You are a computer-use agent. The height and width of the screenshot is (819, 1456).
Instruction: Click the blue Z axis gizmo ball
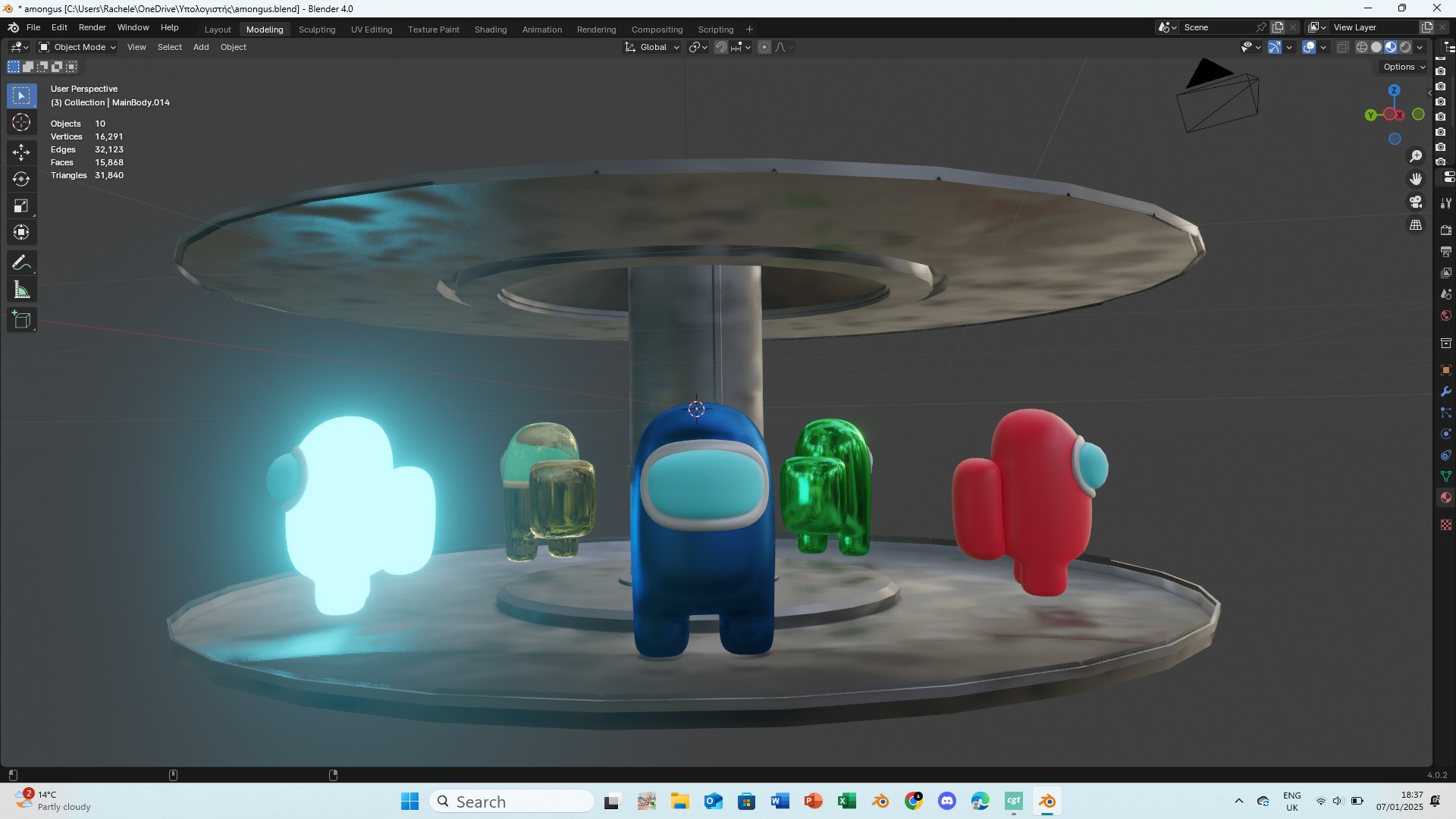(1394, 90)
